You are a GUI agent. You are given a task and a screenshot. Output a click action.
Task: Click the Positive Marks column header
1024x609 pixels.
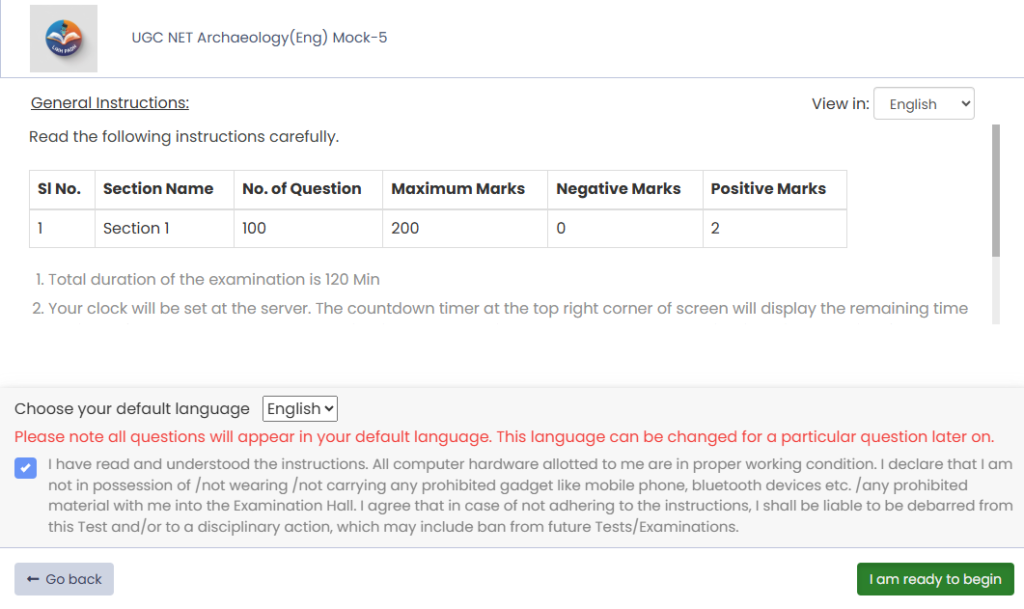(768, 188)
